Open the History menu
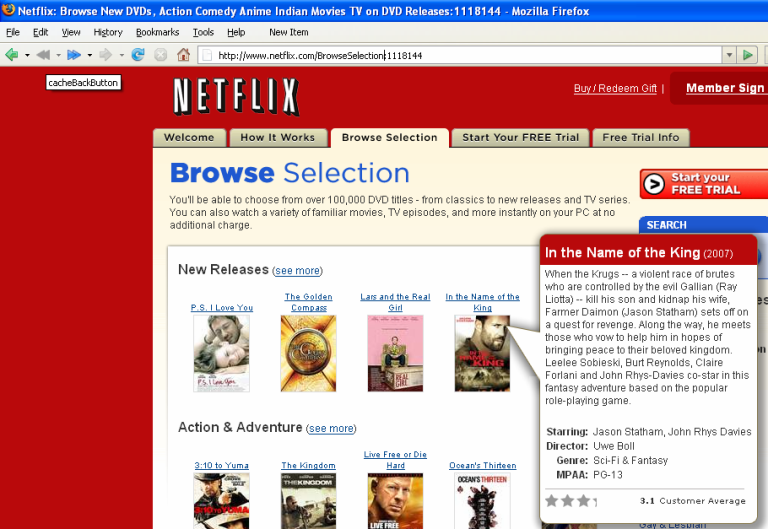The image size is (768, 529). (x=108, y=32)
